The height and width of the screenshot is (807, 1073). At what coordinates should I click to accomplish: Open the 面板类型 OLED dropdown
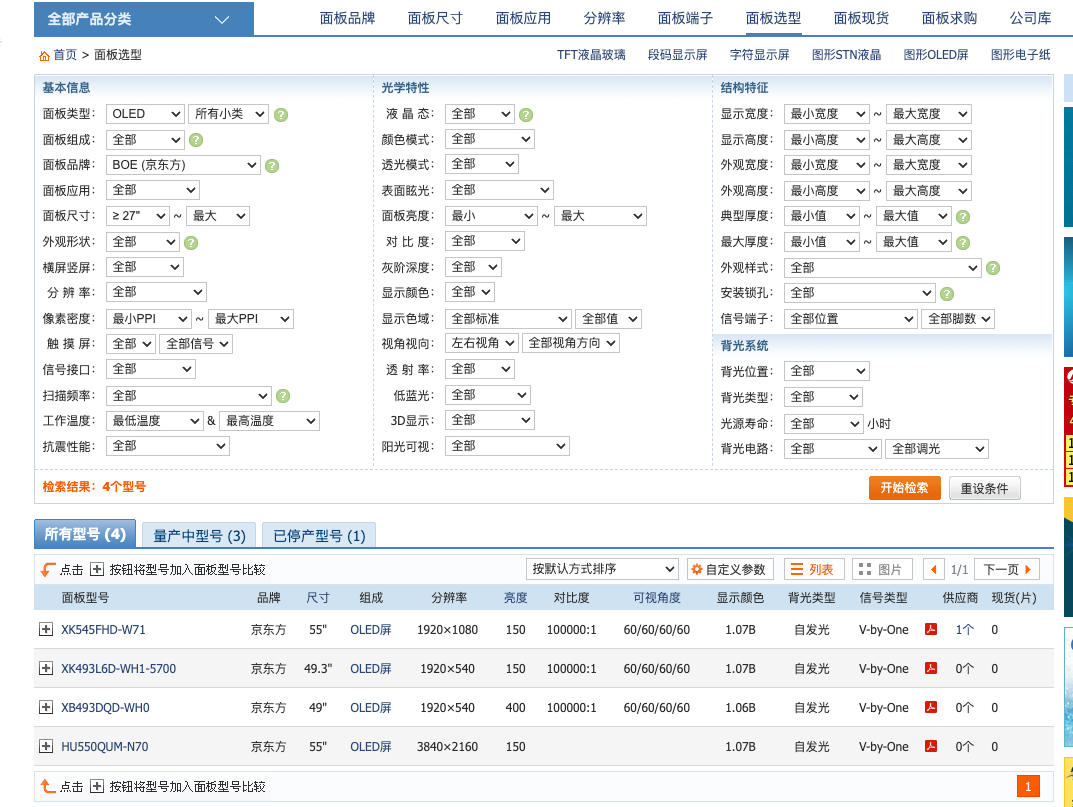pos(145,114)
